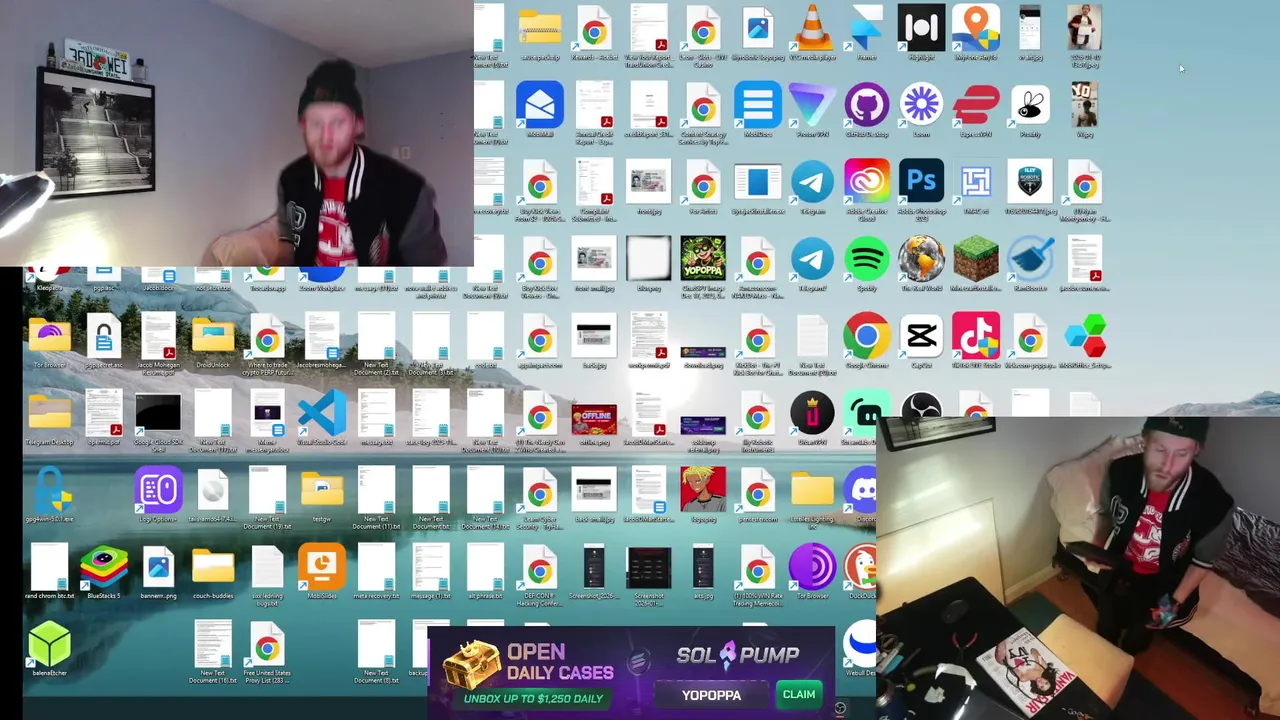Select the zipped folder icon at top

click(x=539, y=29)
